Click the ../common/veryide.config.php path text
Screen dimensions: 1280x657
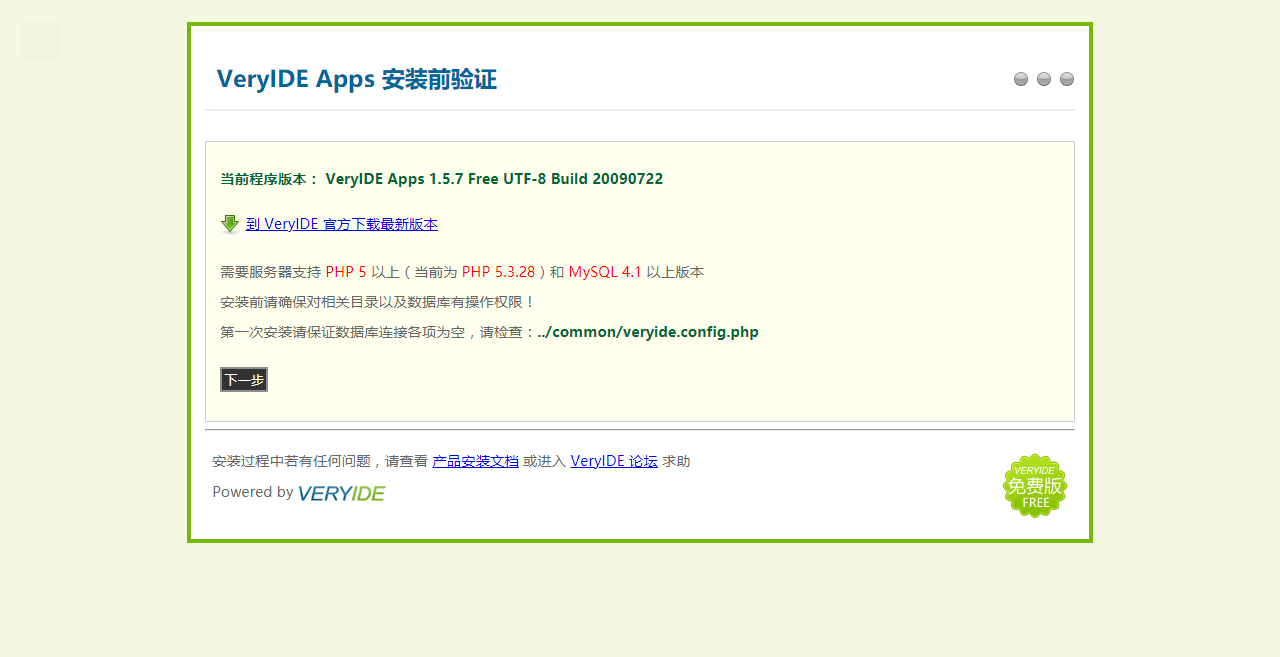(x=648, y=332)
